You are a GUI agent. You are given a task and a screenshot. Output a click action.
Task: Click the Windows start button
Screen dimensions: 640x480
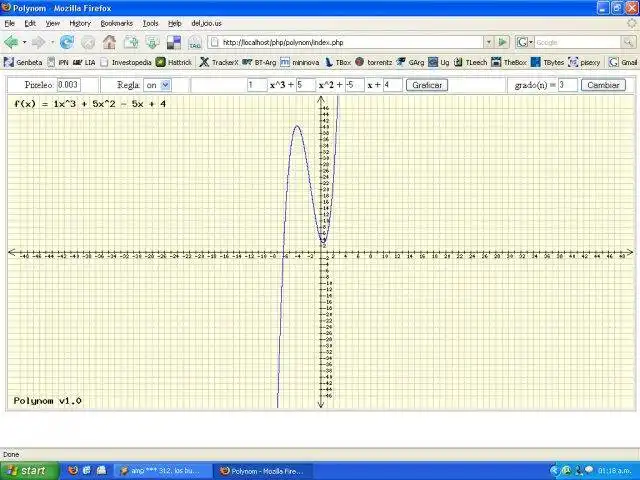tap(29, 471)
